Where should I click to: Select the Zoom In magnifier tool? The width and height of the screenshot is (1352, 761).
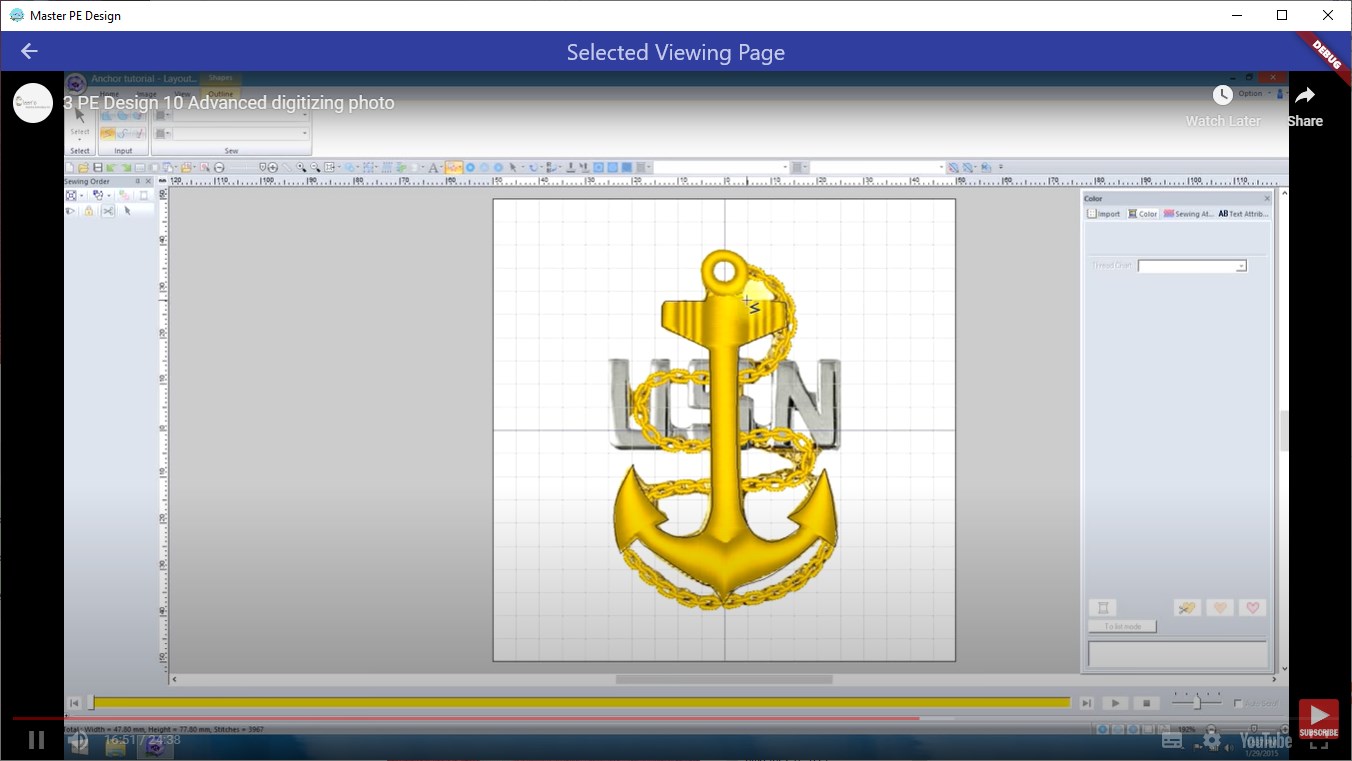click(300, 167)
